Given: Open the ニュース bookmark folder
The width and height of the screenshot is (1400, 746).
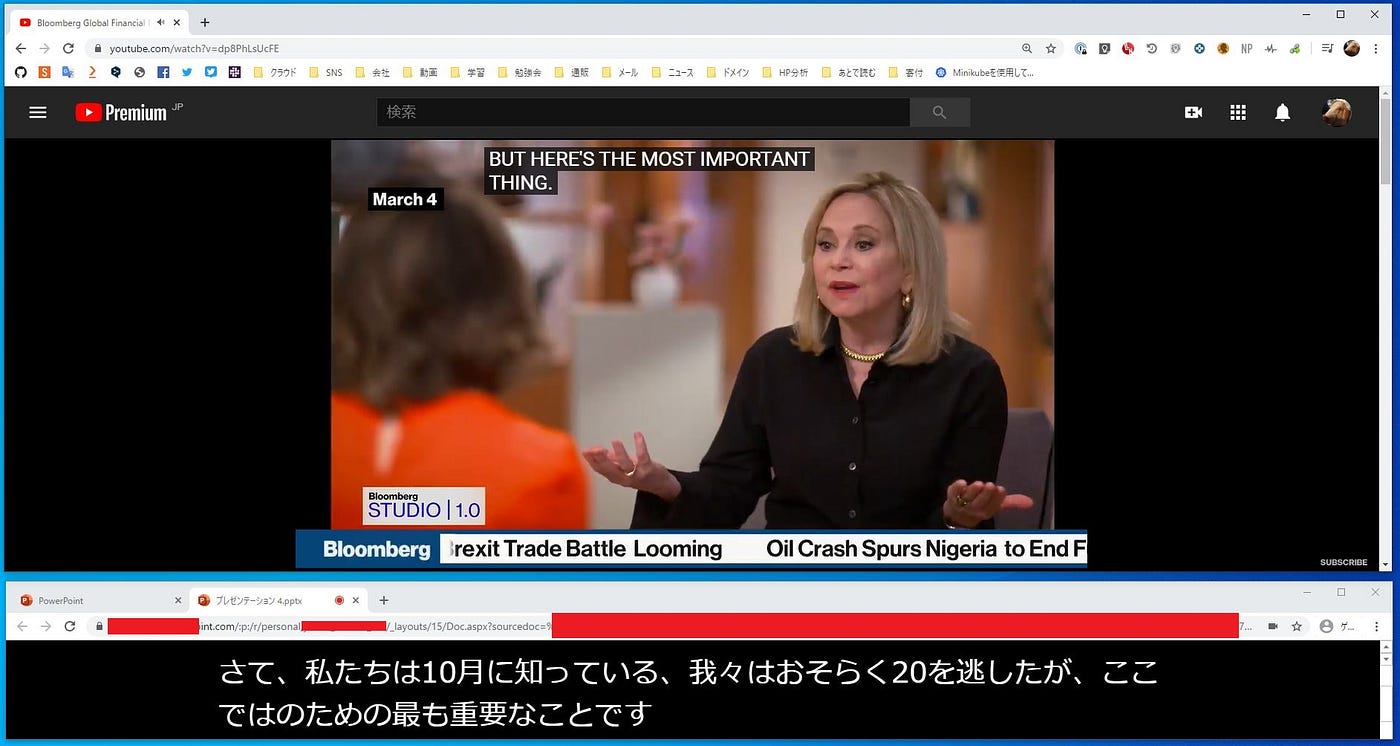Looking at the screenshot, I should tap(673, 72).
